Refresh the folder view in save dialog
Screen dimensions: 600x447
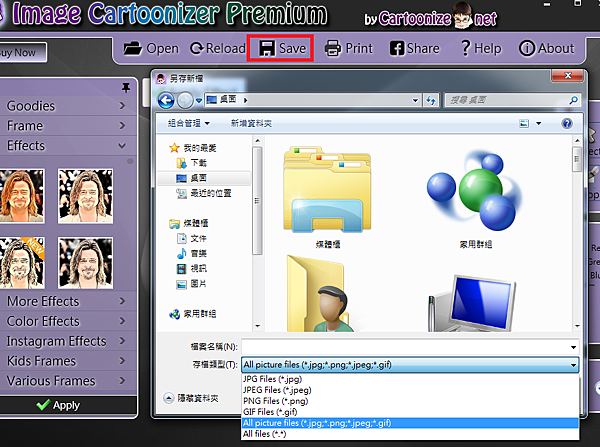coord(431,101)
